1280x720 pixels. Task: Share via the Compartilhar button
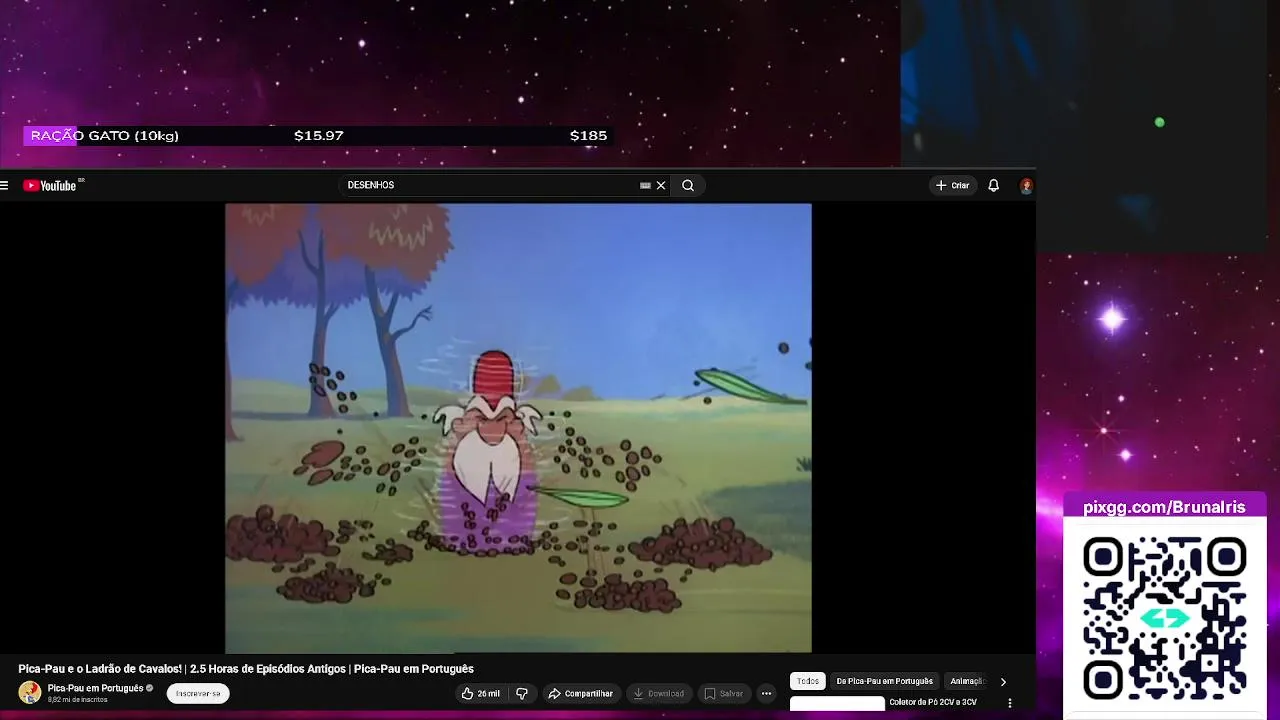tap(580, 693)
